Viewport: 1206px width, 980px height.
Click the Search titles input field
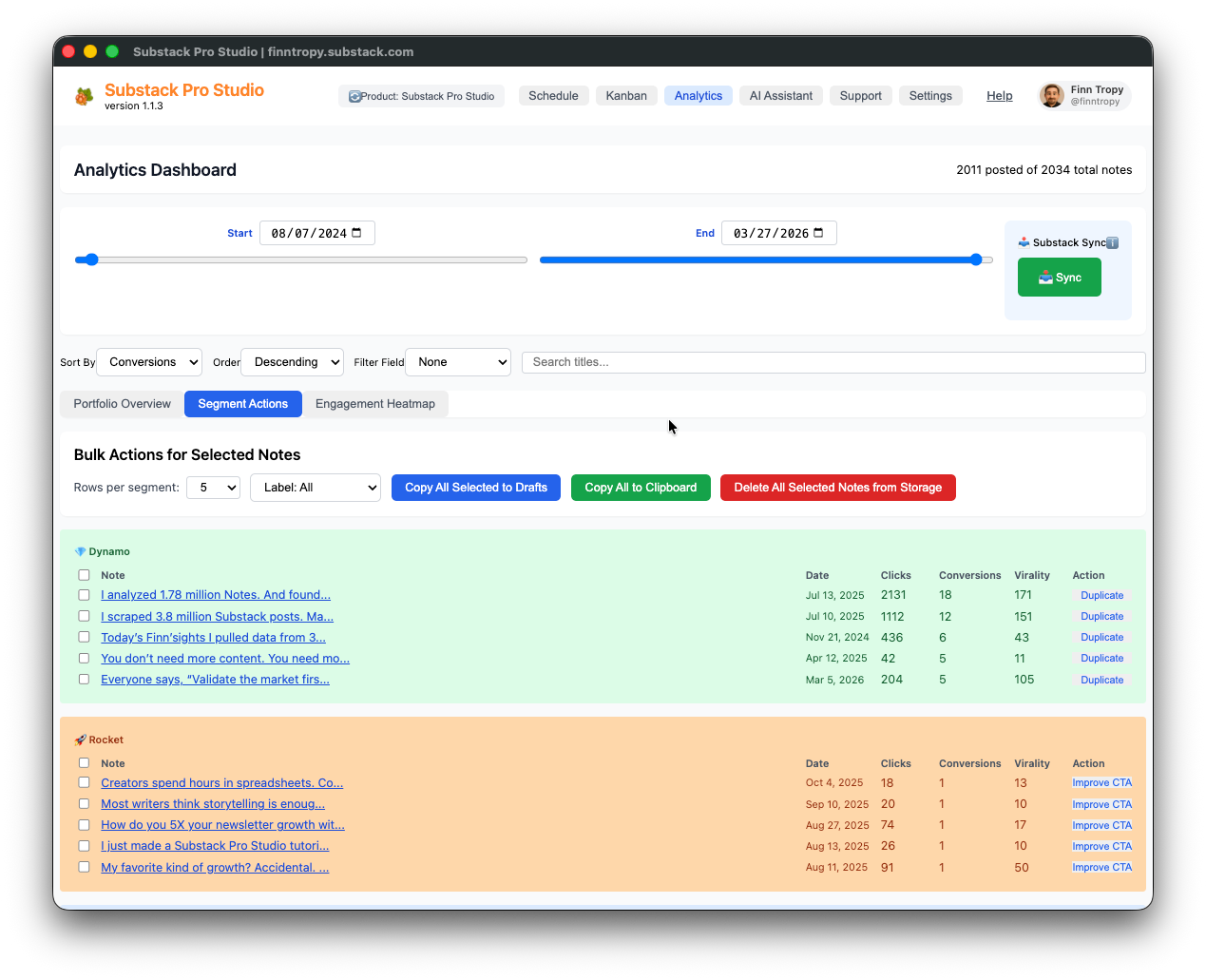(x=833, y=362)
